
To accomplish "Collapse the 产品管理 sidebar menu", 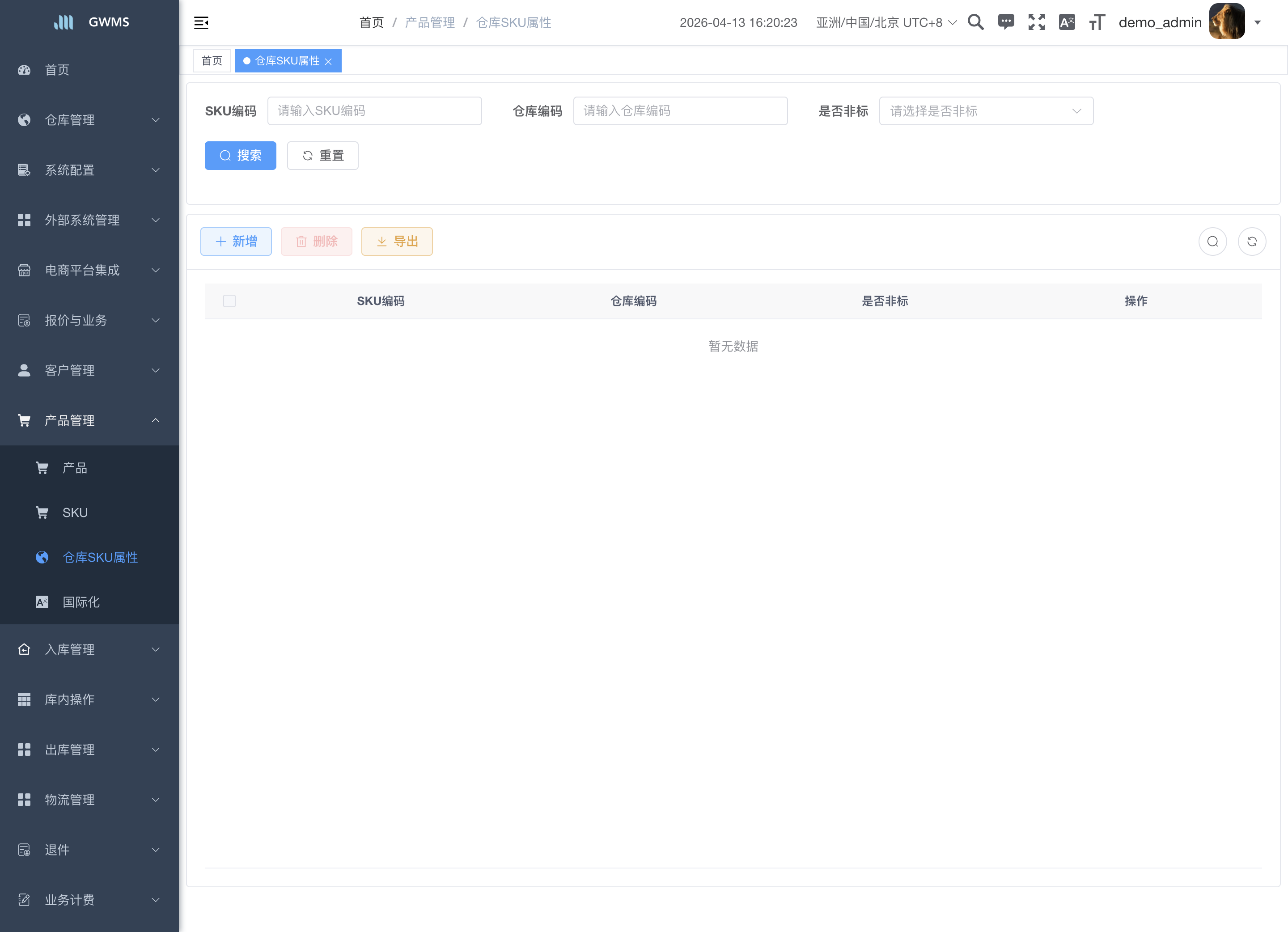I will coord(89,420).
